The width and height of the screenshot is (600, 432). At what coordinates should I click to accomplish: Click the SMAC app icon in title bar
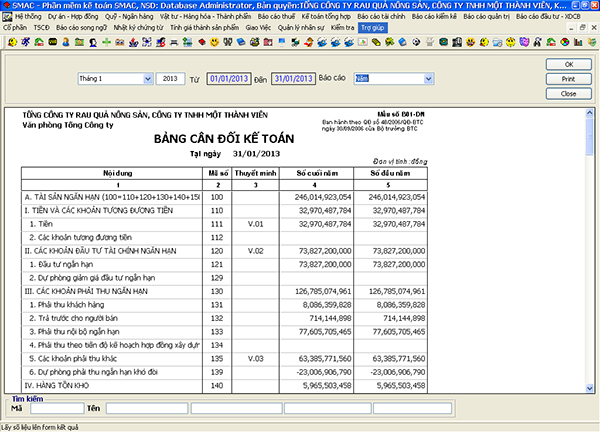(6, 5)
